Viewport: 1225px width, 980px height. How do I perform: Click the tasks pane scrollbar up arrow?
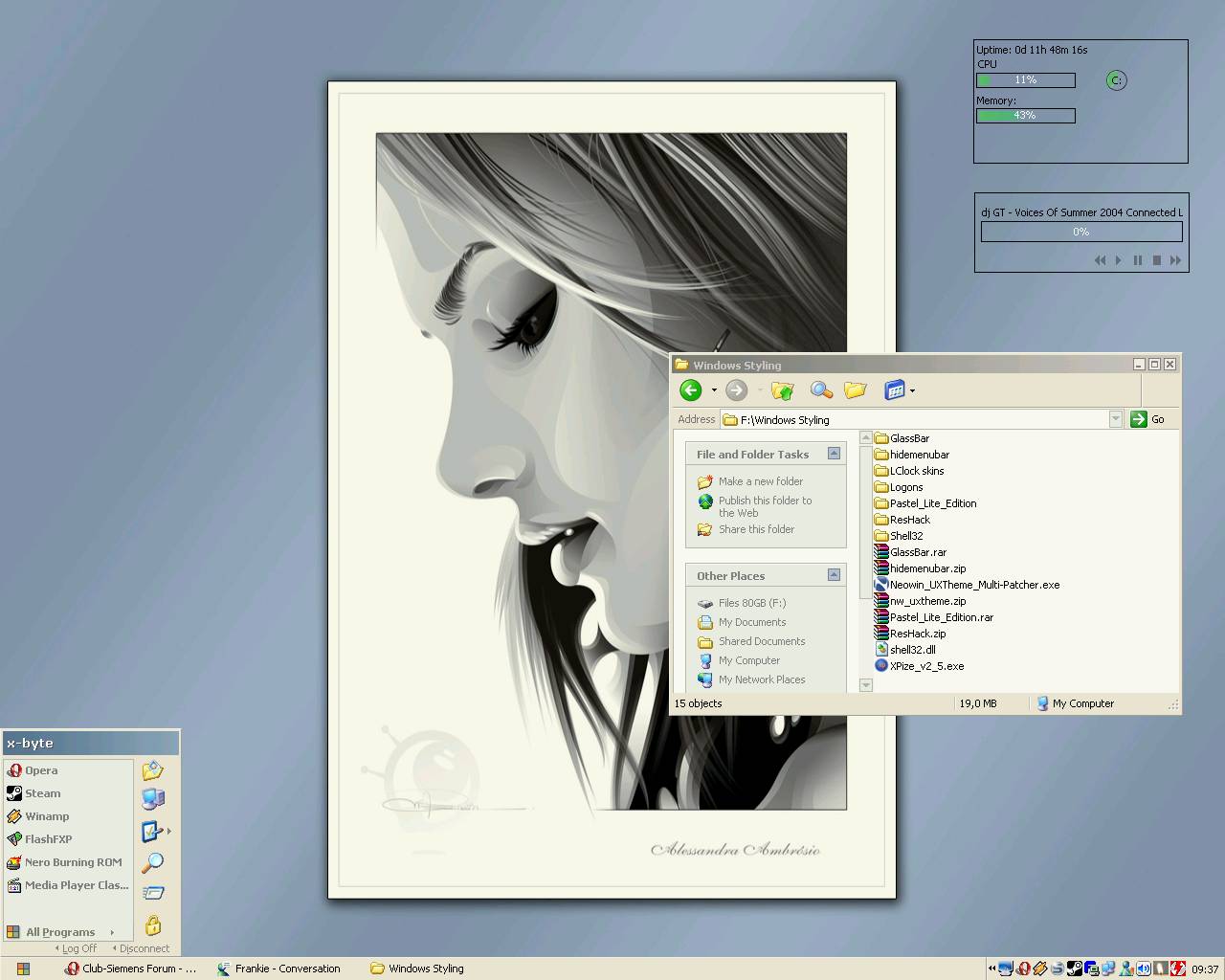pos(865,437)
